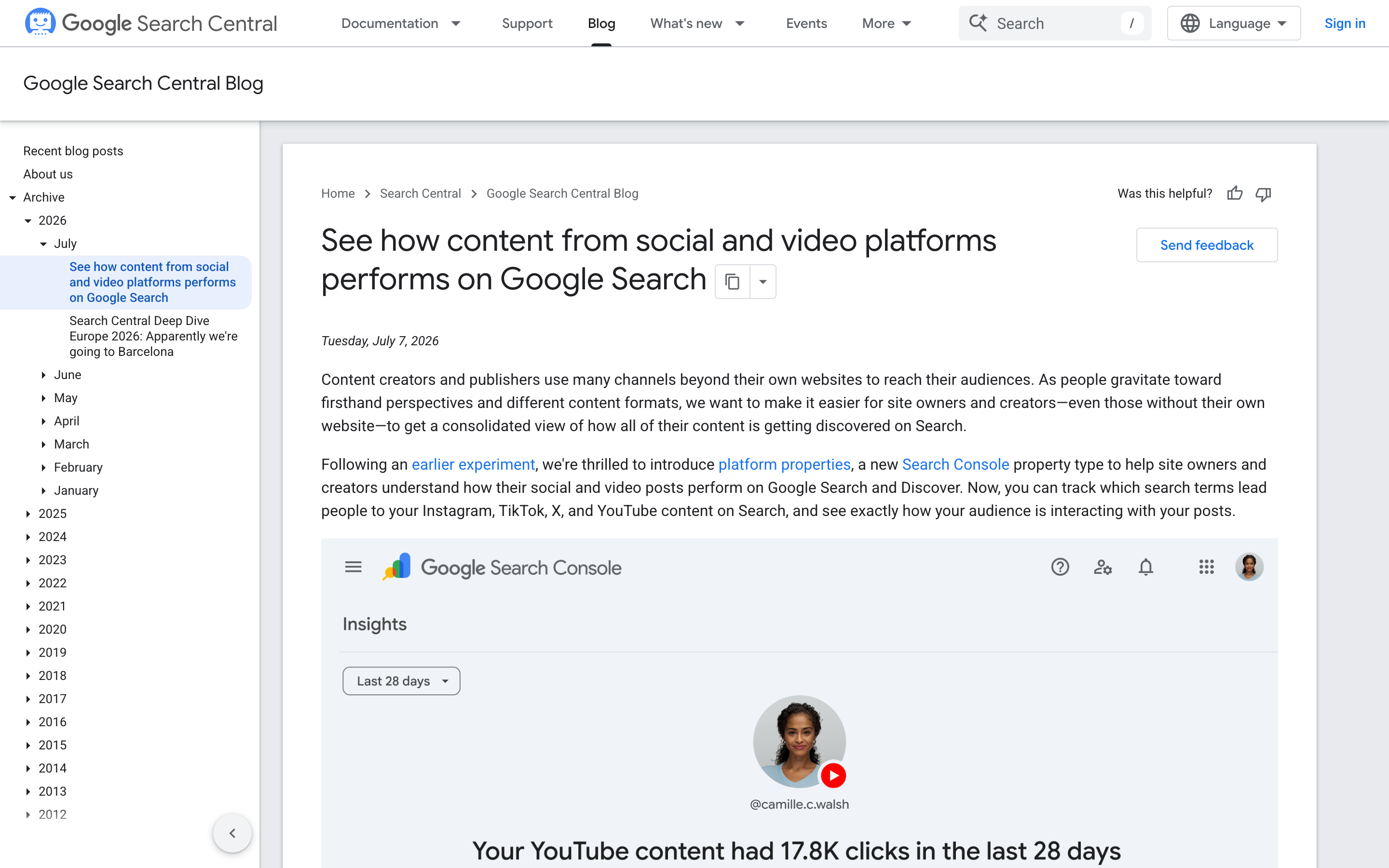1389x868 pixels.
Task: Click the YouTube play badge on the profile
Action: (x=833, y=775)
